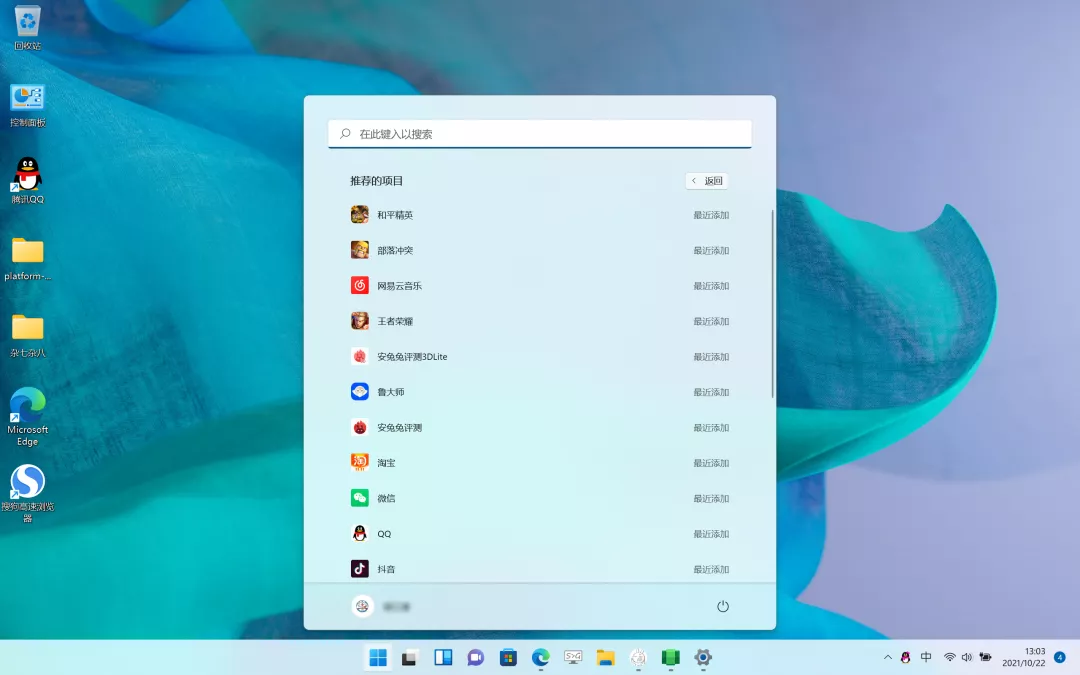1080x675 pixels.
Task: Select 网易云音乐 text label
Action: (399, 286)
